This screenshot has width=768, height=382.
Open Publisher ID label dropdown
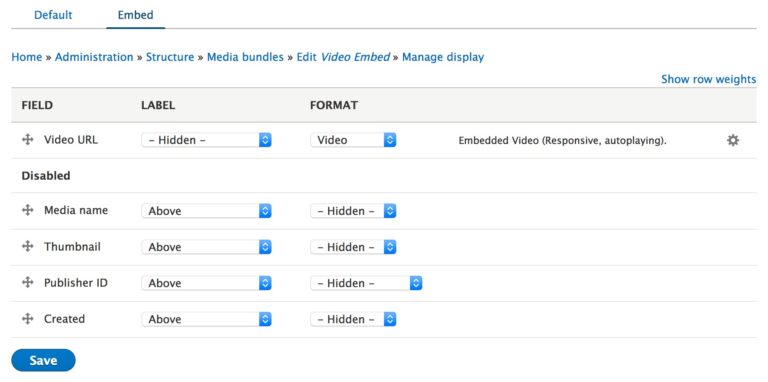pos(206,283)
